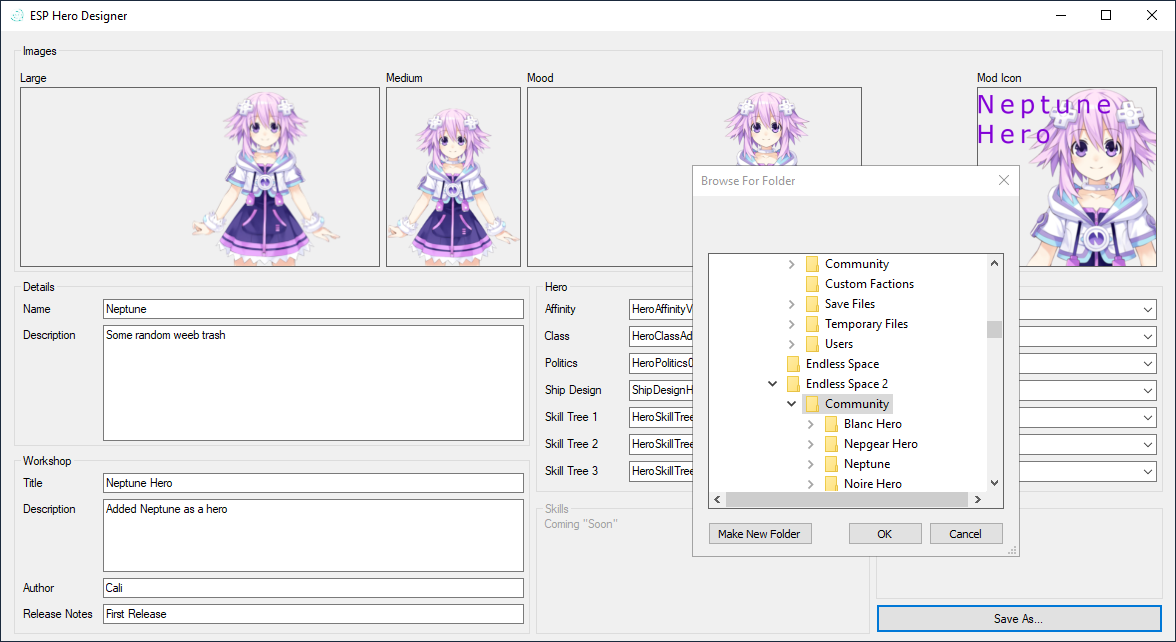1176x642 pixels.
Task: Create a folder with Make New Folder
Action: coord(759,534)
